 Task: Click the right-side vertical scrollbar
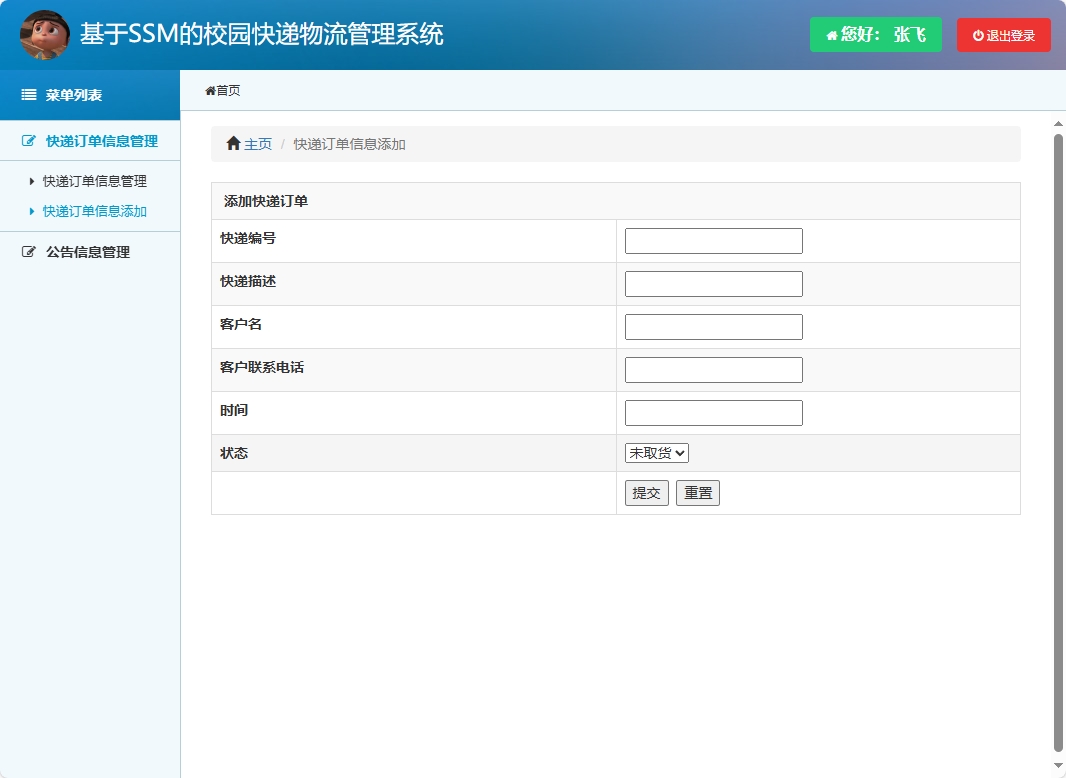(1058, 400)
